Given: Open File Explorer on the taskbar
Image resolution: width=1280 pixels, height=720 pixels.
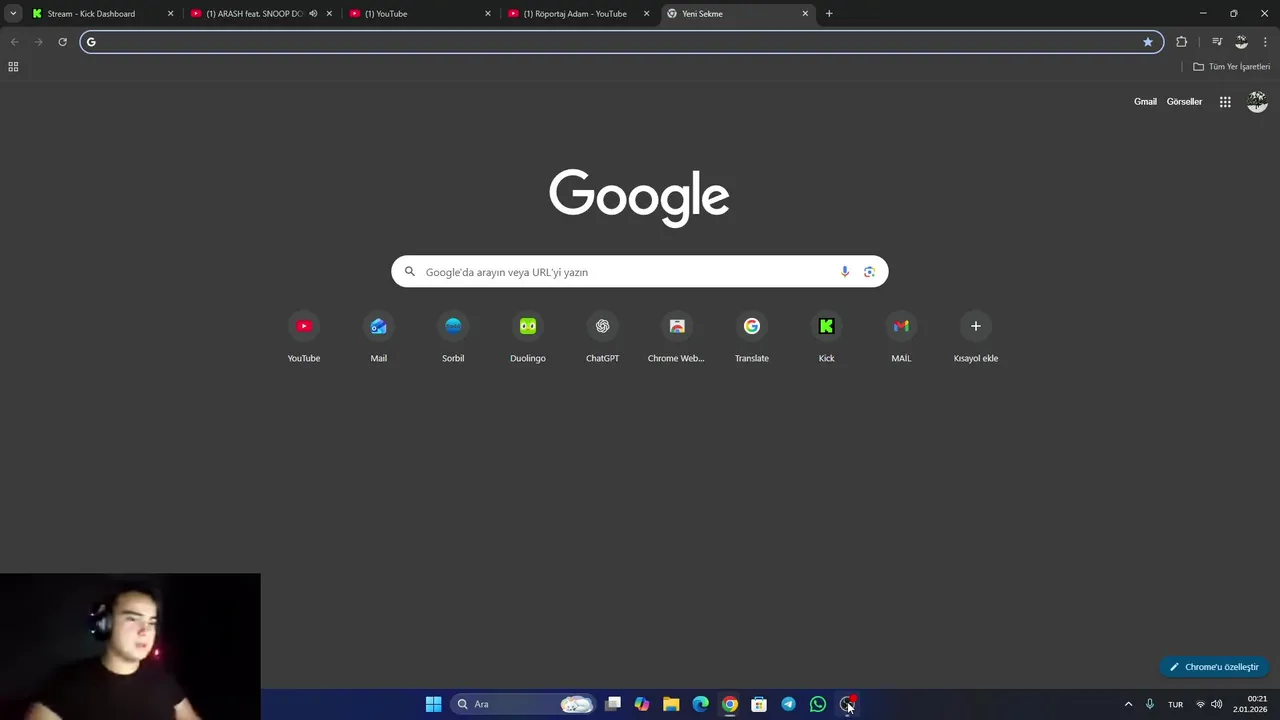Looking at the screenshot, I should (671, 704).
